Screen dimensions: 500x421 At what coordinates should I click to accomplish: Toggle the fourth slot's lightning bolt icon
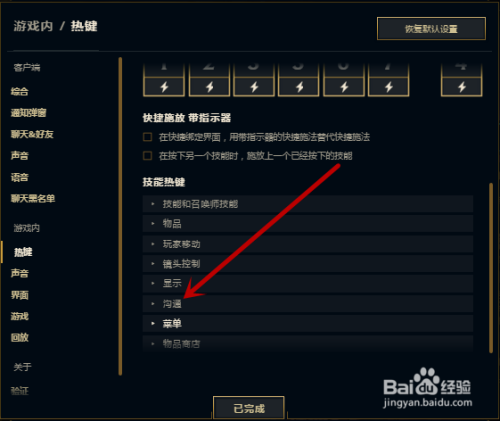pos(299,87)
